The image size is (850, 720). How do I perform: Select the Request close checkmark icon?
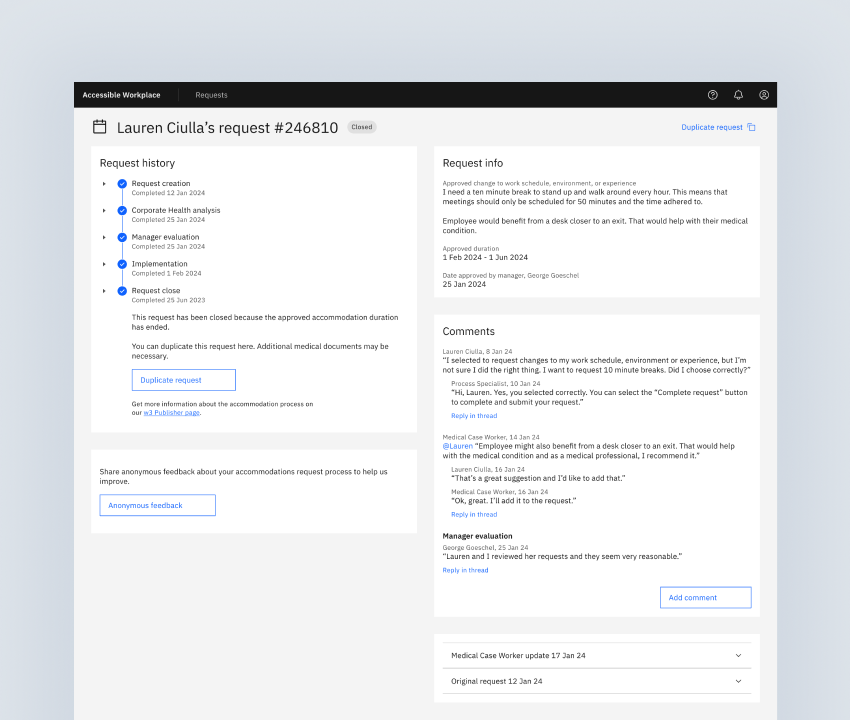[122, 290]
